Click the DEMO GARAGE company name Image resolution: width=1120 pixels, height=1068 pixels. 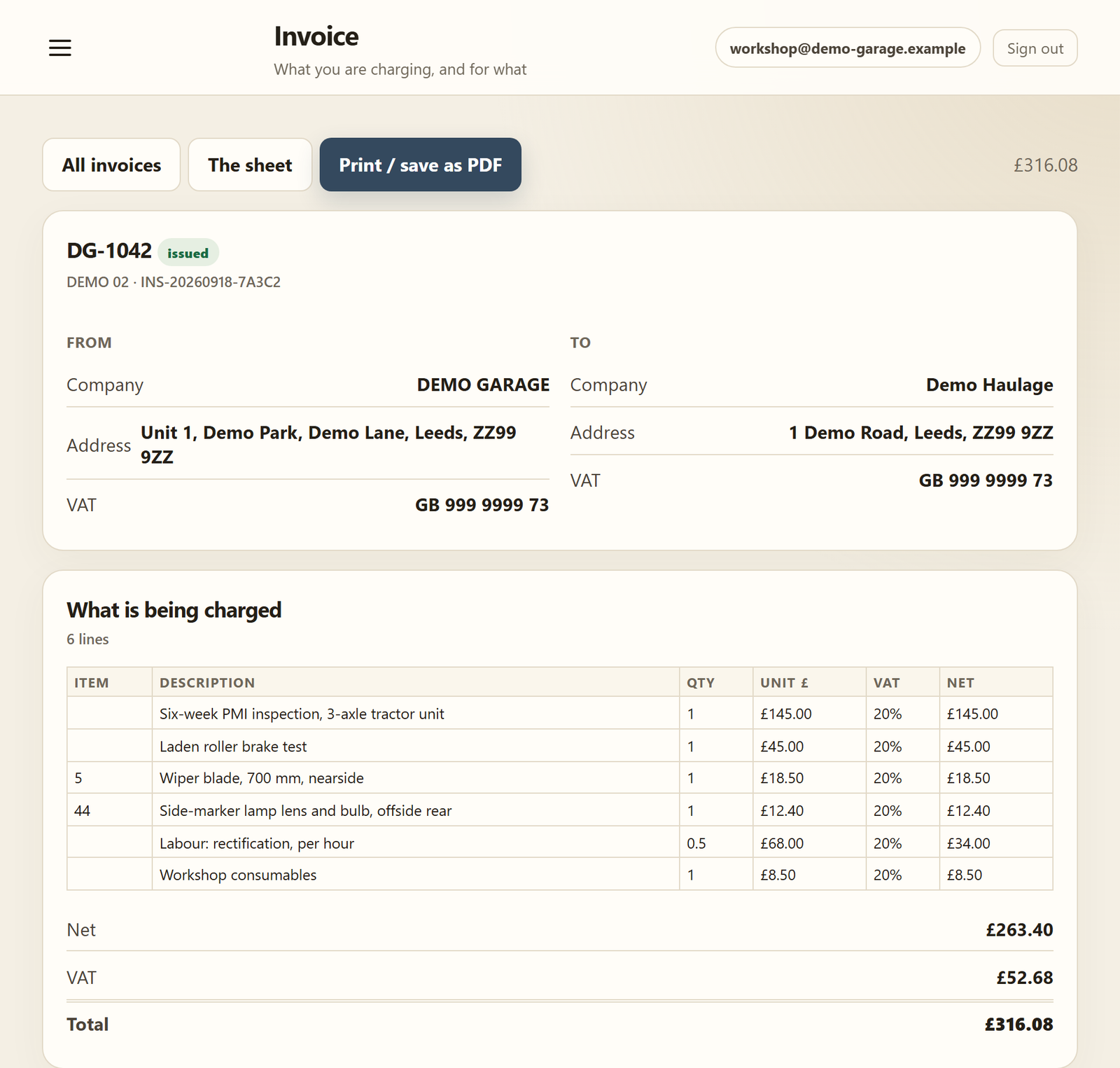483,384
